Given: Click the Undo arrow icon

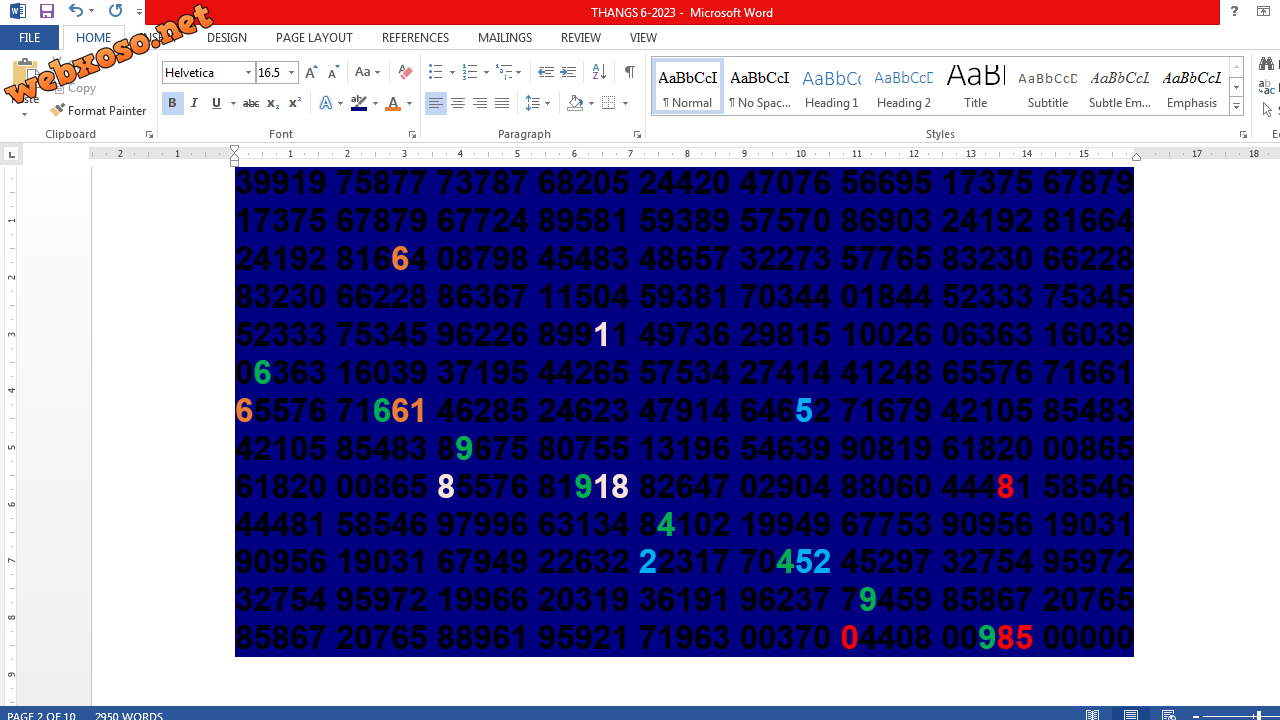Looking at the screenshot, I should pos(76,11).
